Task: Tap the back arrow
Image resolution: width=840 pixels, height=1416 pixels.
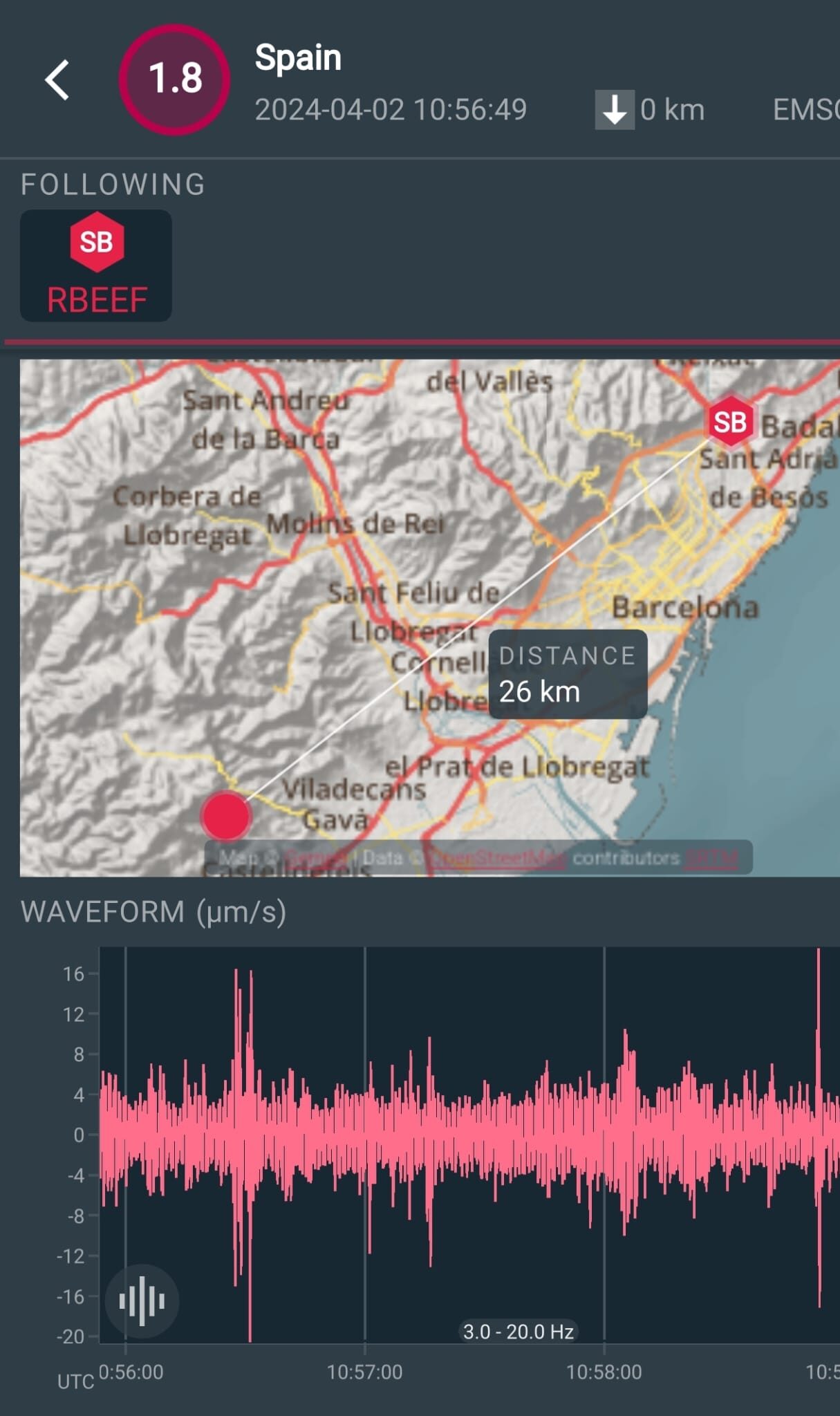Action: pyautogui.click(x=57, y=80)
